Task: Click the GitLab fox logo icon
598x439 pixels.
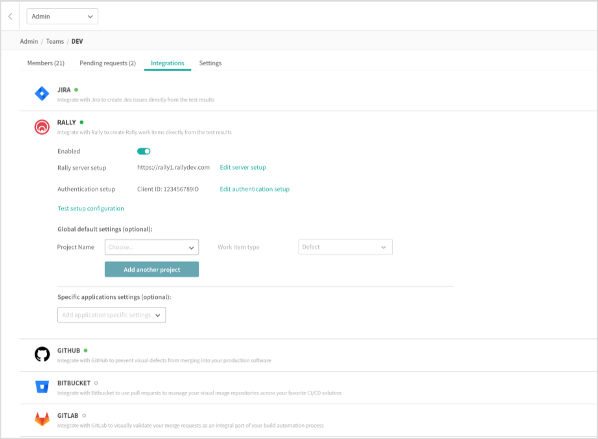Action: pyautogui.click(x=42, y=419)
